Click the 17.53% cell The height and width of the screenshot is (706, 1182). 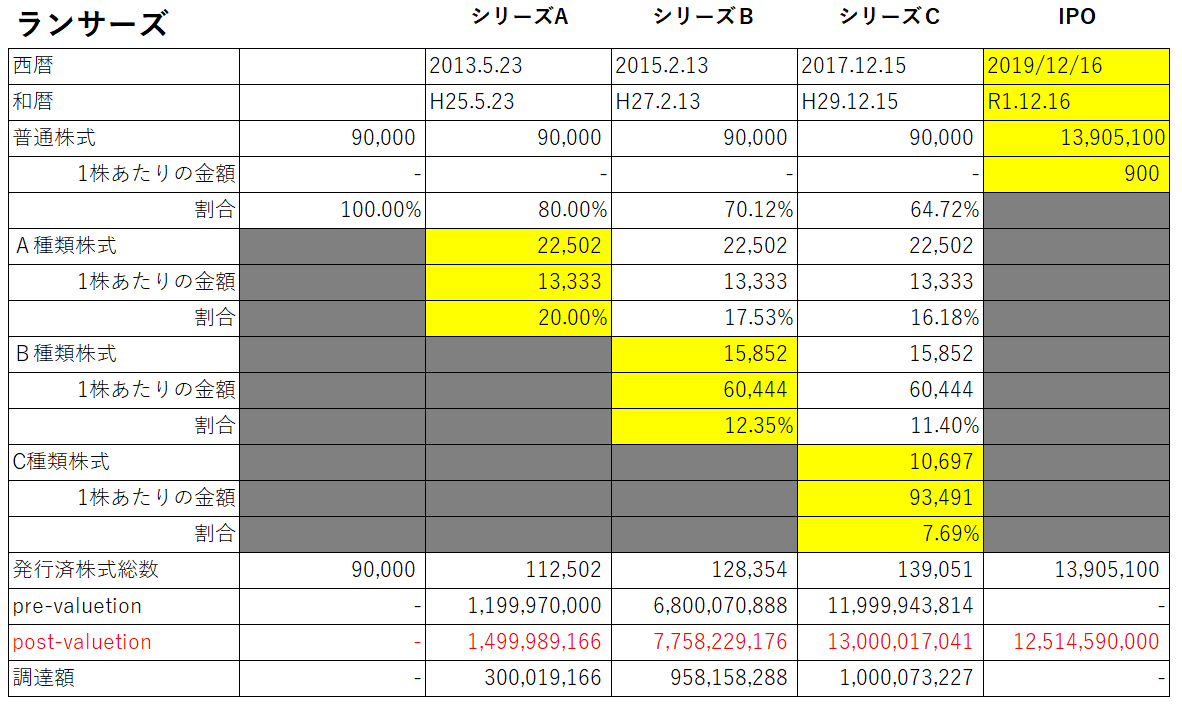pos(704,318)
